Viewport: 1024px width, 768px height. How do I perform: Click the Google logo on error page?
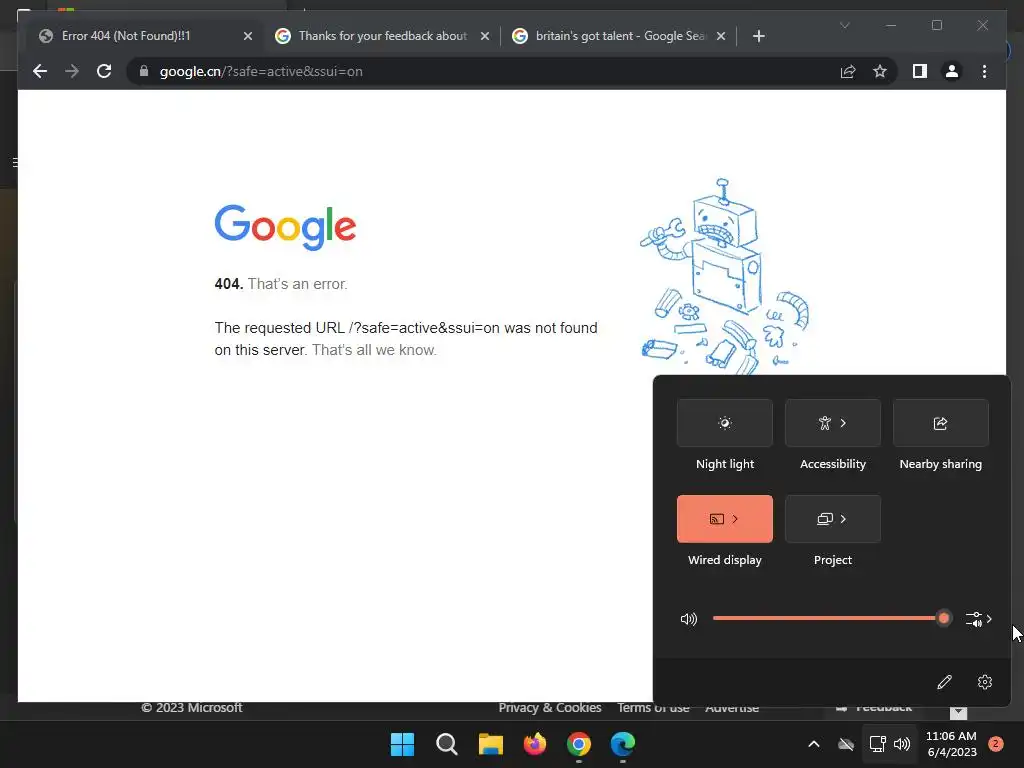click(x=285, y=227)
